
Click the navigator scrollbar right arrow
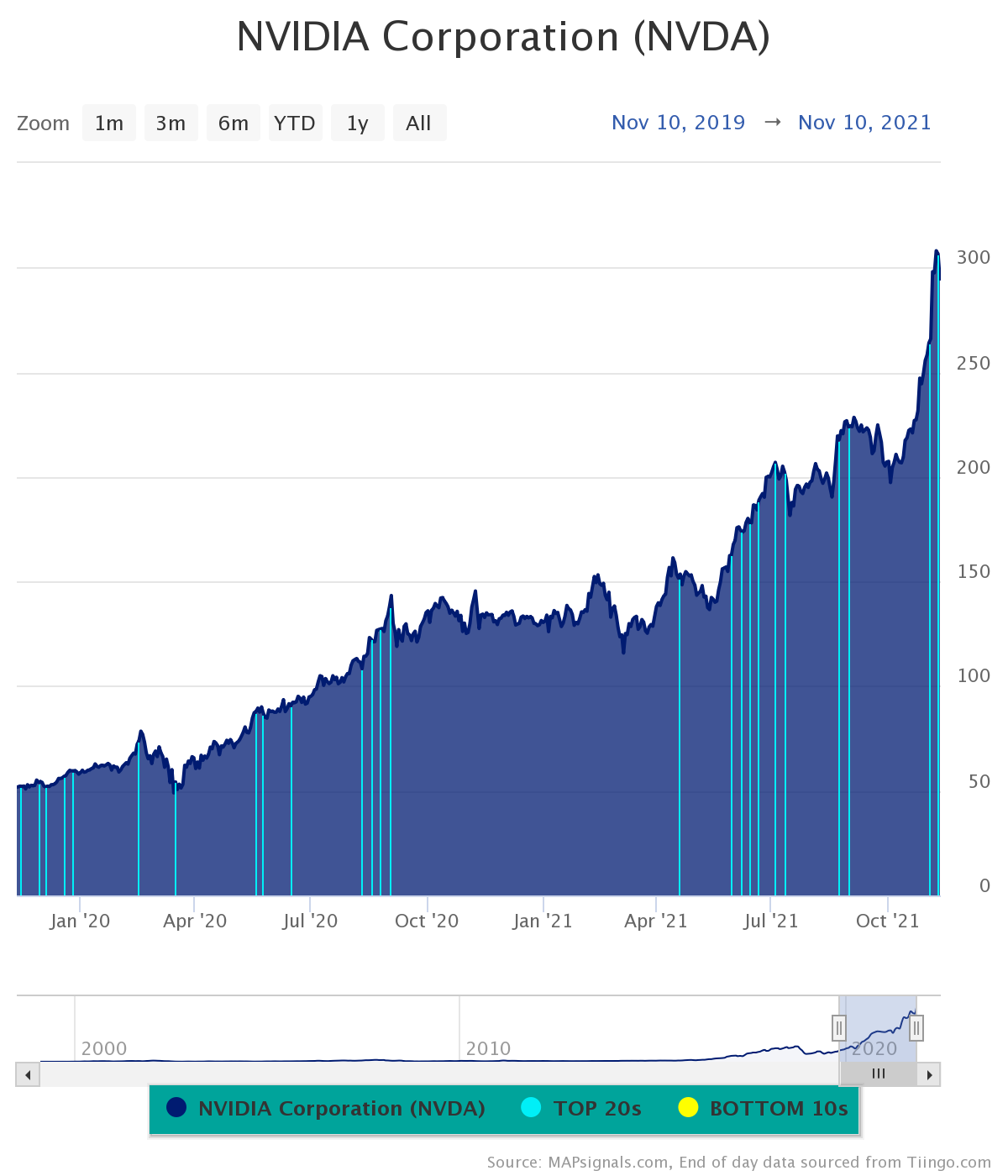click(x=929, y=1074)
